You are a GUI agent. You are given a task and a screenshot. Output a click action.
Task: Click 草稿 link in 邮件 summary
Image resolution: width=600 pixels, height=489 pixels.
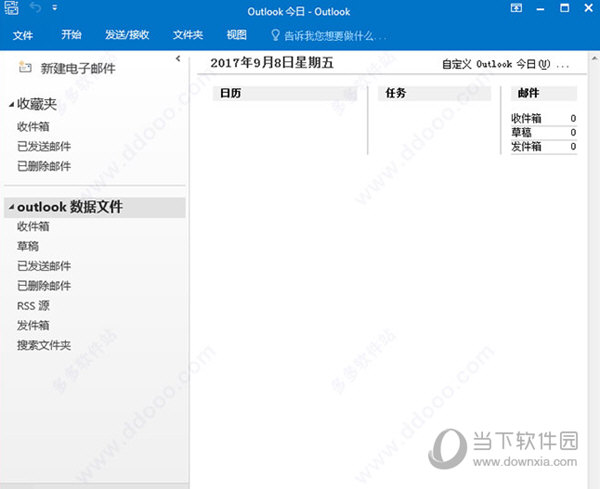click(522, 132)
